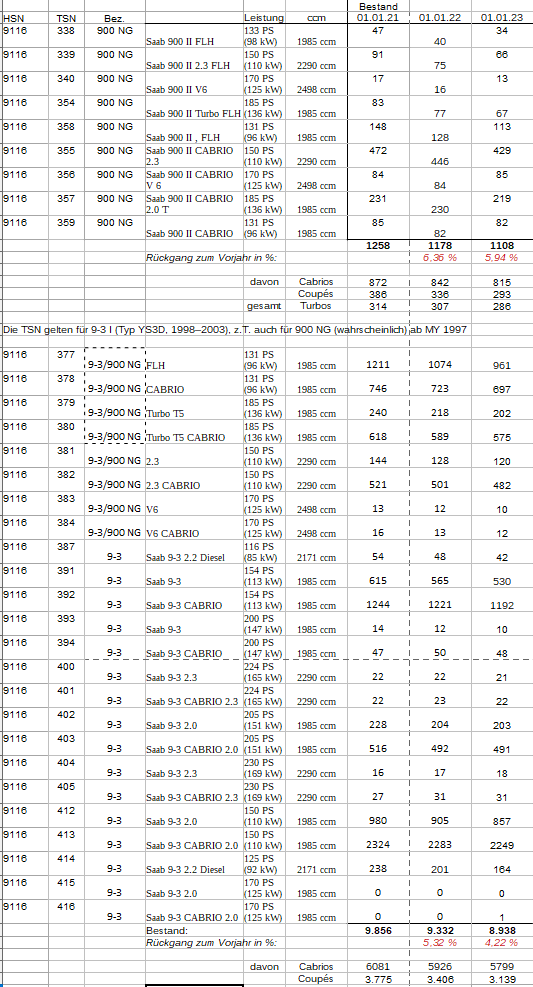Click the 2324 value for TSN 413
Viewport: 533px width, 987px height.
[378, 844]
